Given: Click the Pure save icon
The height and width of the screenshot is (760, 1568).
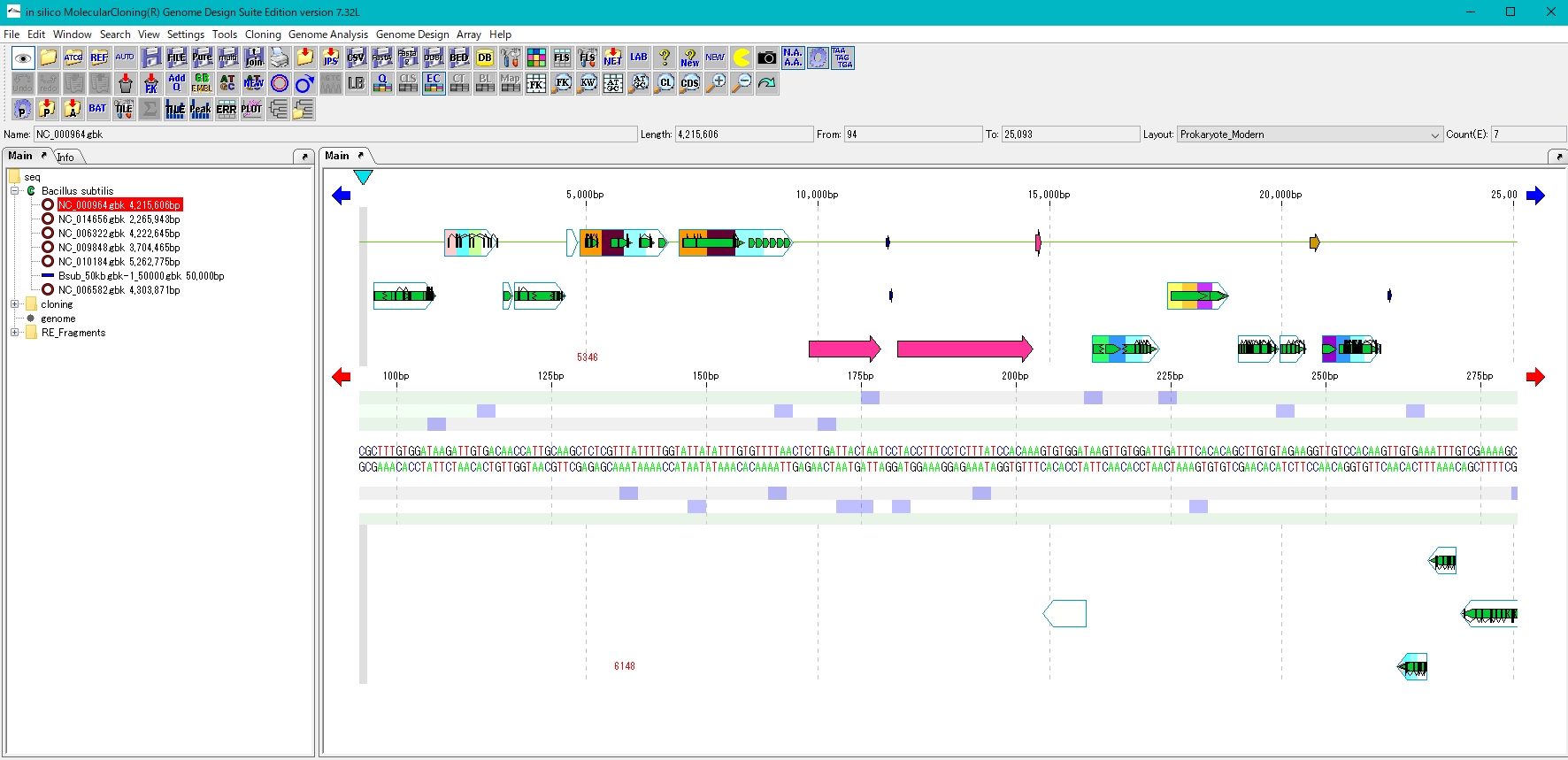Looking at the screenshot, I should click(202, 58).
